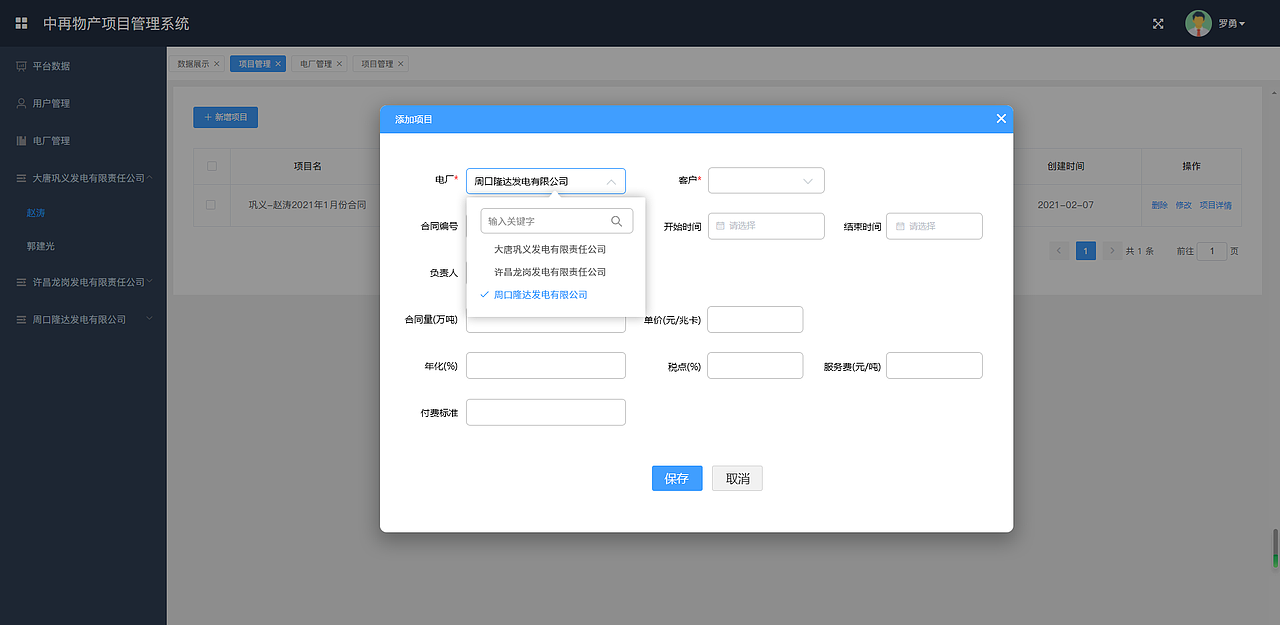Click the 服务费(元/吨) input field
The height and width of the screenshot is (625, 1280).
tap(934, 366)
